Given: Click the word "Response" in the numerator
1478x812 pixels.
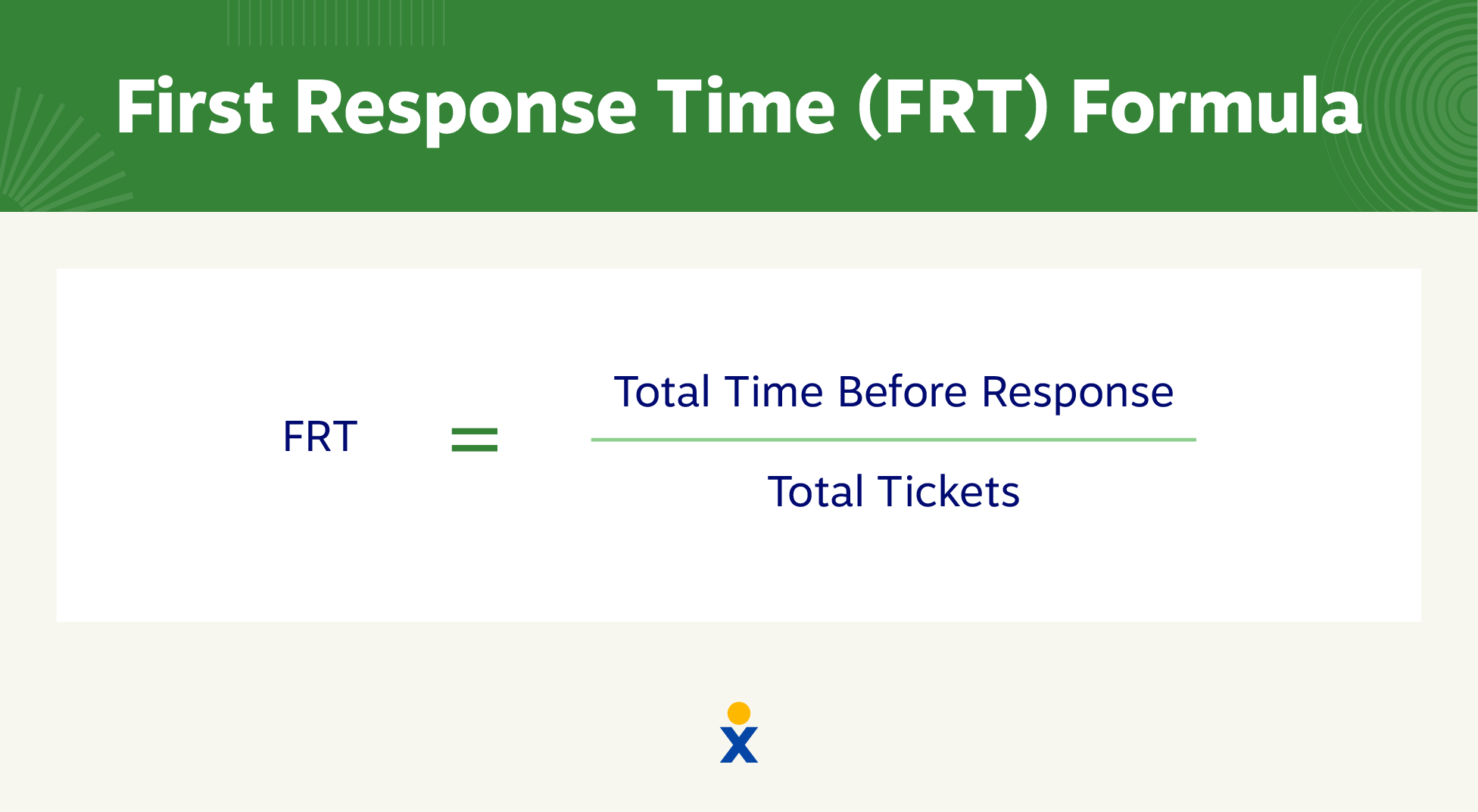Looking at the screenshot, I should [1077, 392].
